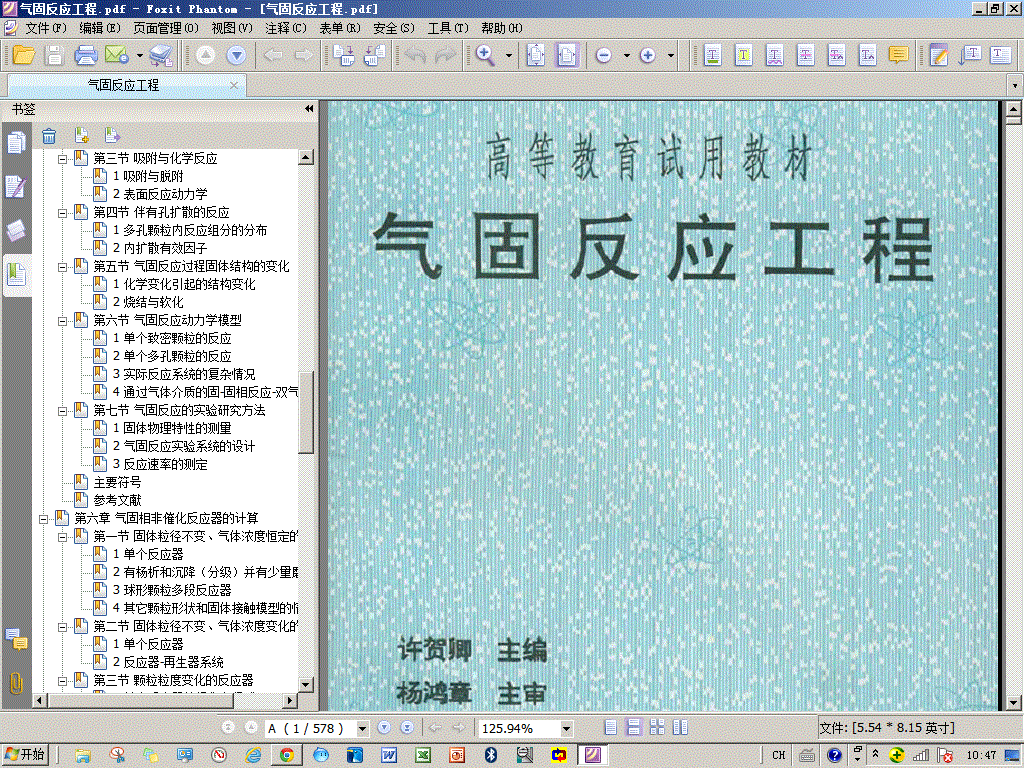Open the page number dropdown

(x=362, y=728)
